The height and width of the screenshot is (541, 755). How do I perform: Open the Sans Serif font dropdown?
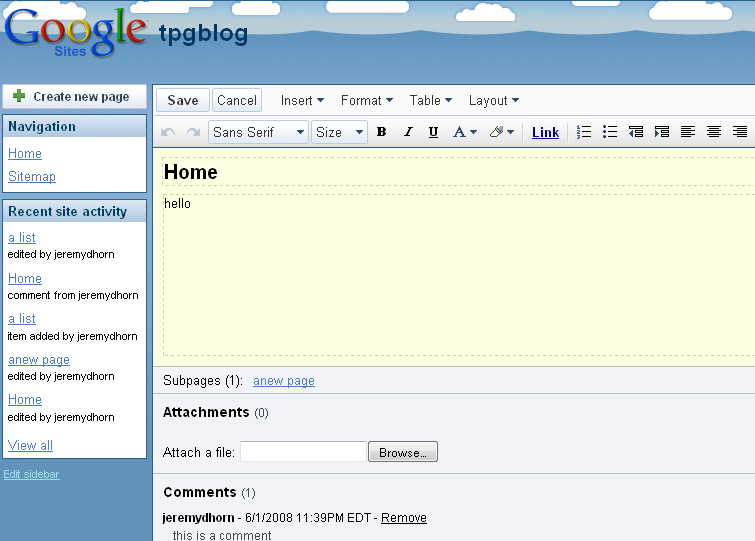pos(258,132)
